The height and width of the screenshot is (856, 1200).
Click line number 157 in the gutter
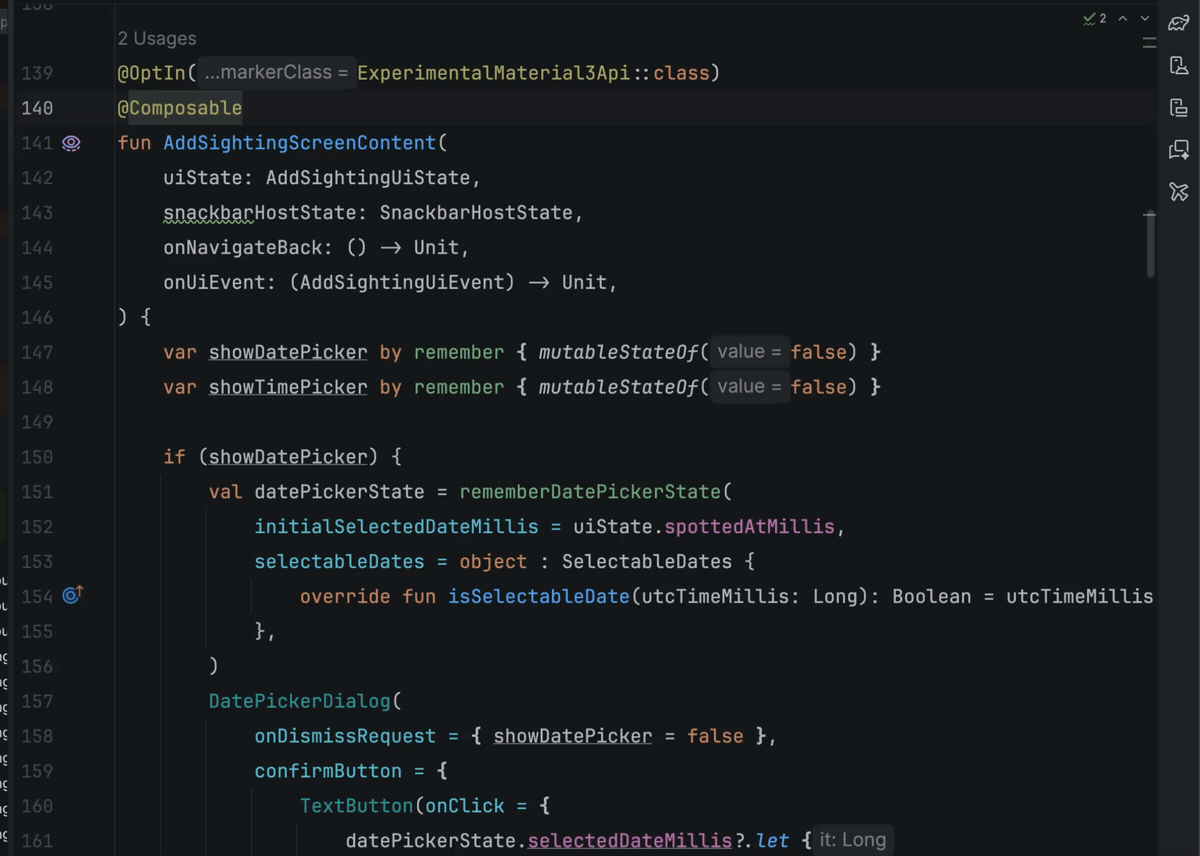point(37,701)
